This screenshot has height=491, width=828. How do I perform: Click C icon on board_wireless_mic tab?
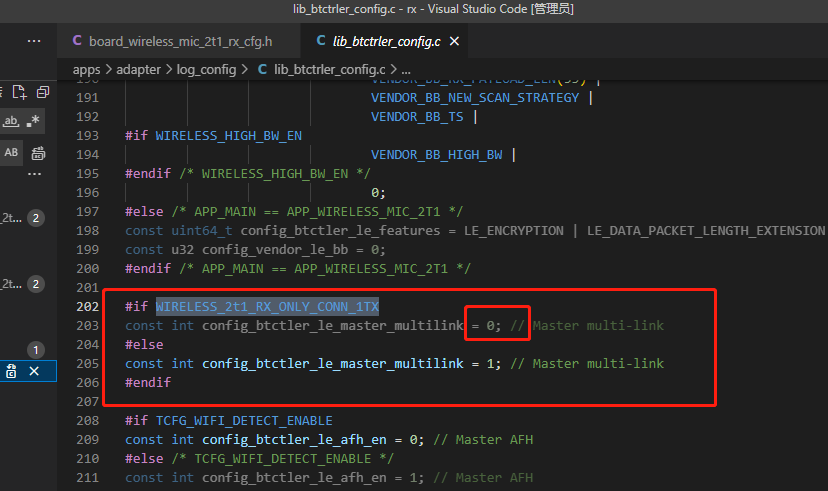(x=77, y=40)
